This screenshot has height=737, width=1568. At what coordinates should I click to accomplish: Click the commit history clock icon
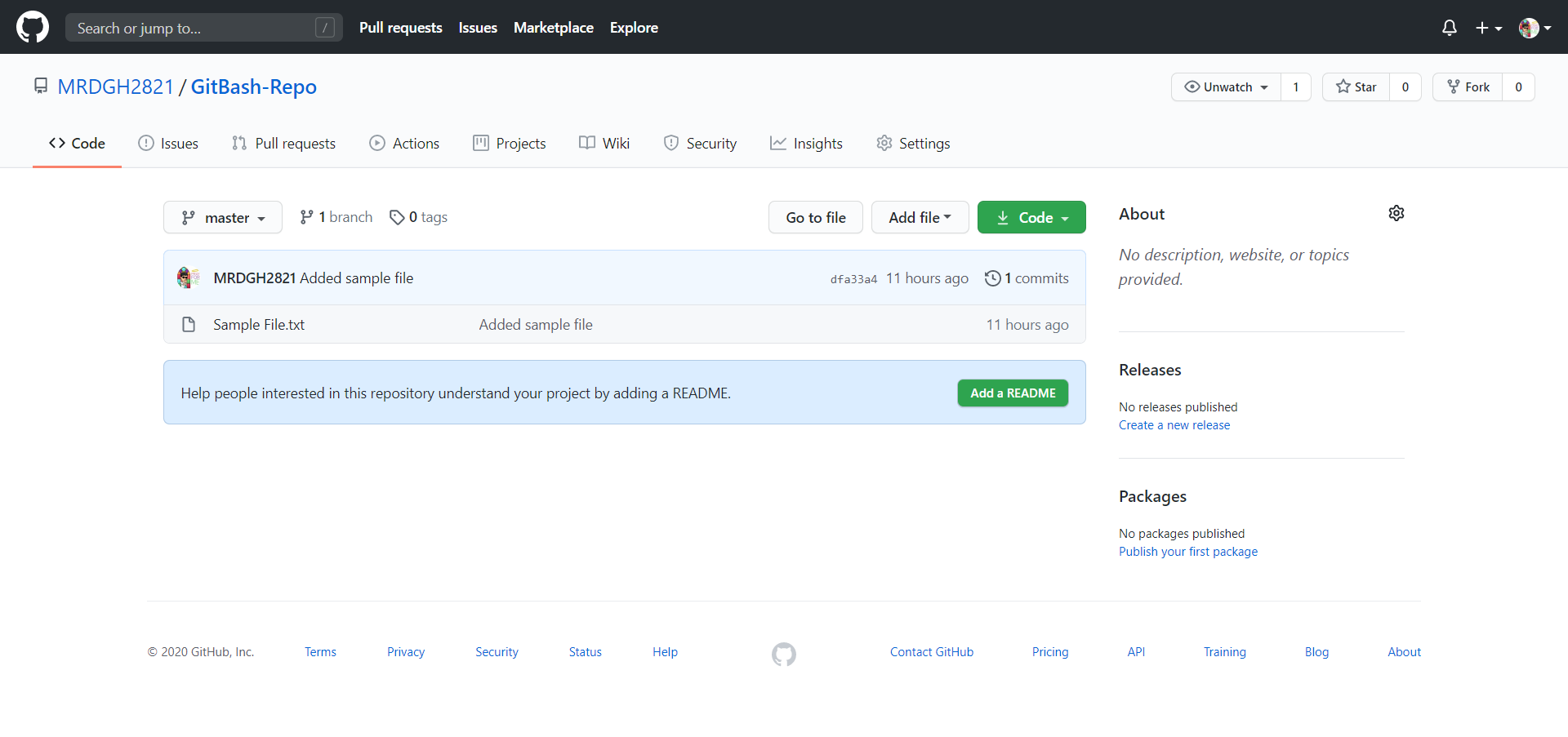pyautogui.click(x=992, y=278)
